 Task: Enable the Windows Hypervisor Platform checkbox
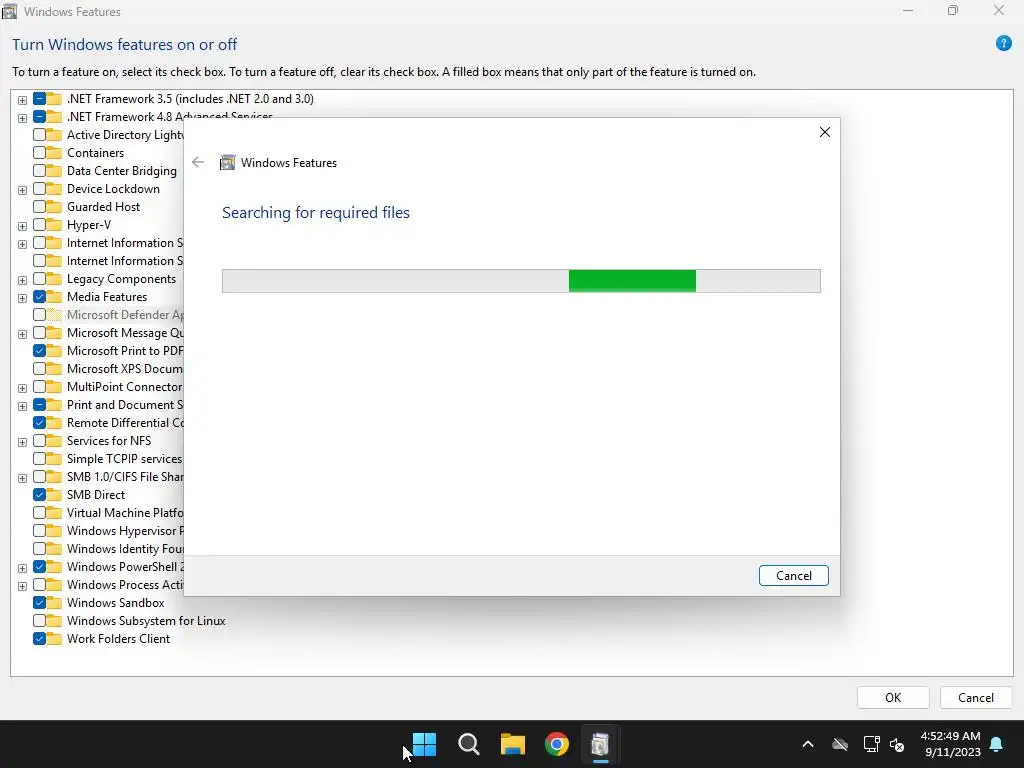click(39, 531)
